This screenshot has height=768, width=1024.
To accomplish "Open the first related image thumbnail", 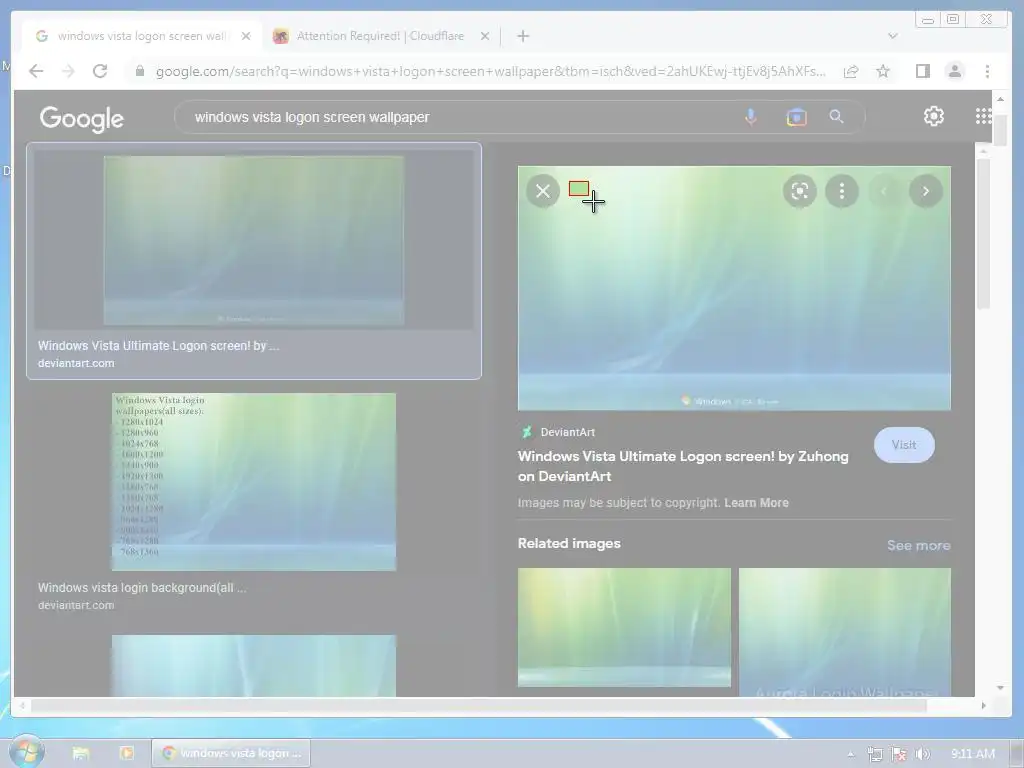I will (624, 627).
